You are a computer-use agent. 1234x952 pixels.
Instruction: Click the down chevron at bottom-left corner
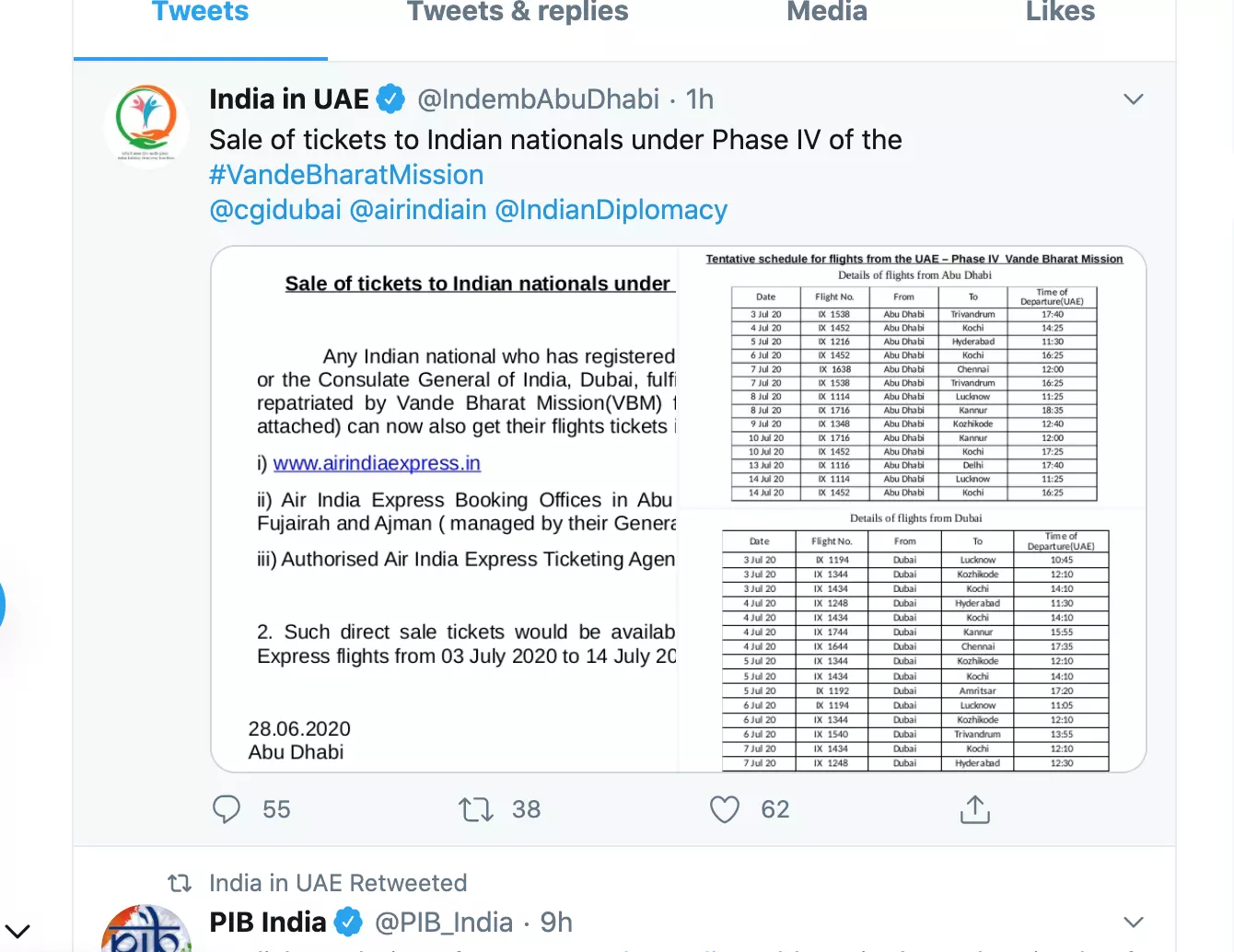(x=17, y=931)
